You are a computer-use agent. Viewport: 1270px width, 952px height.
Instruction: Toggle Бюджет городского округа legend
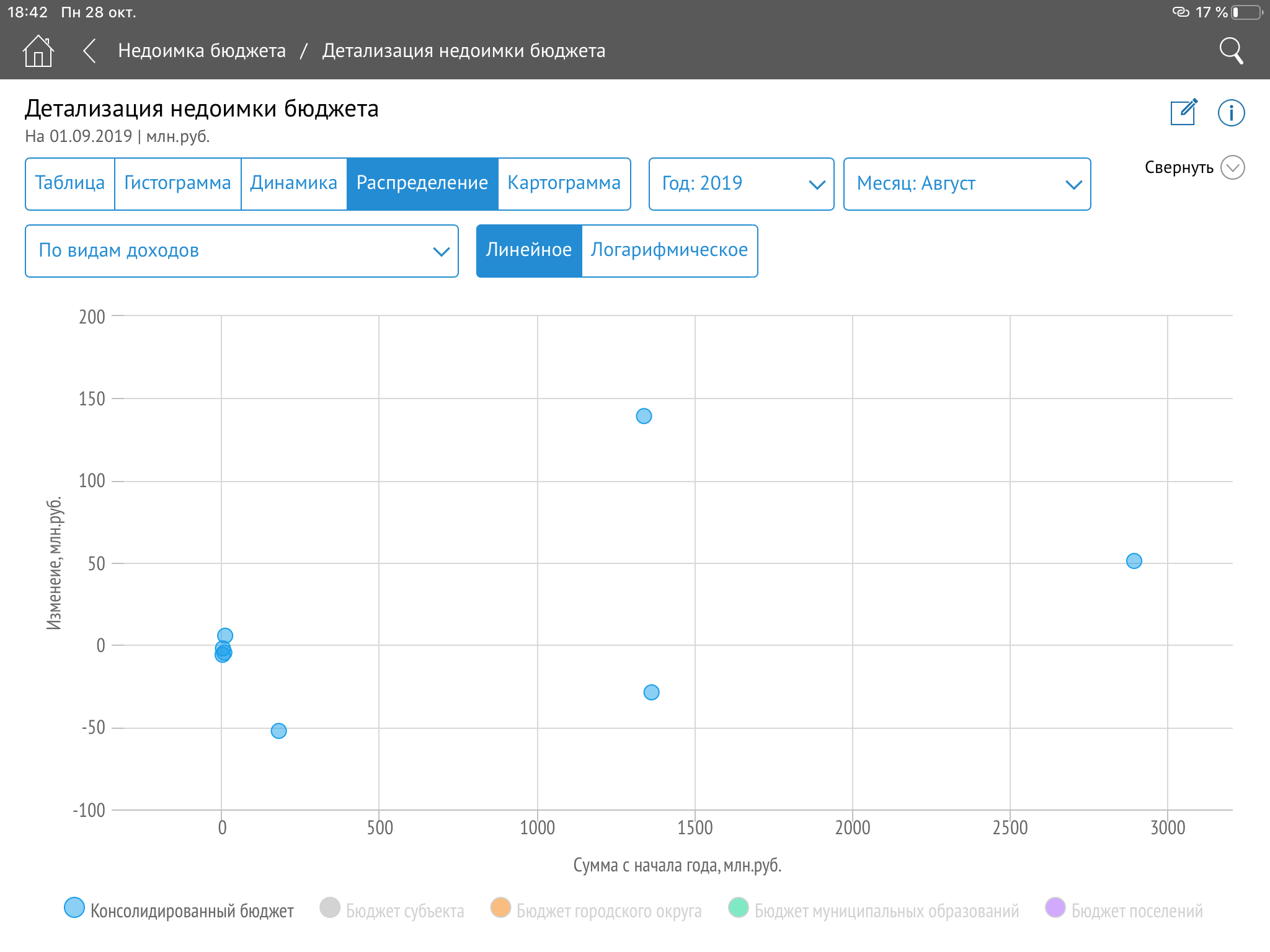tap(596, 910)
